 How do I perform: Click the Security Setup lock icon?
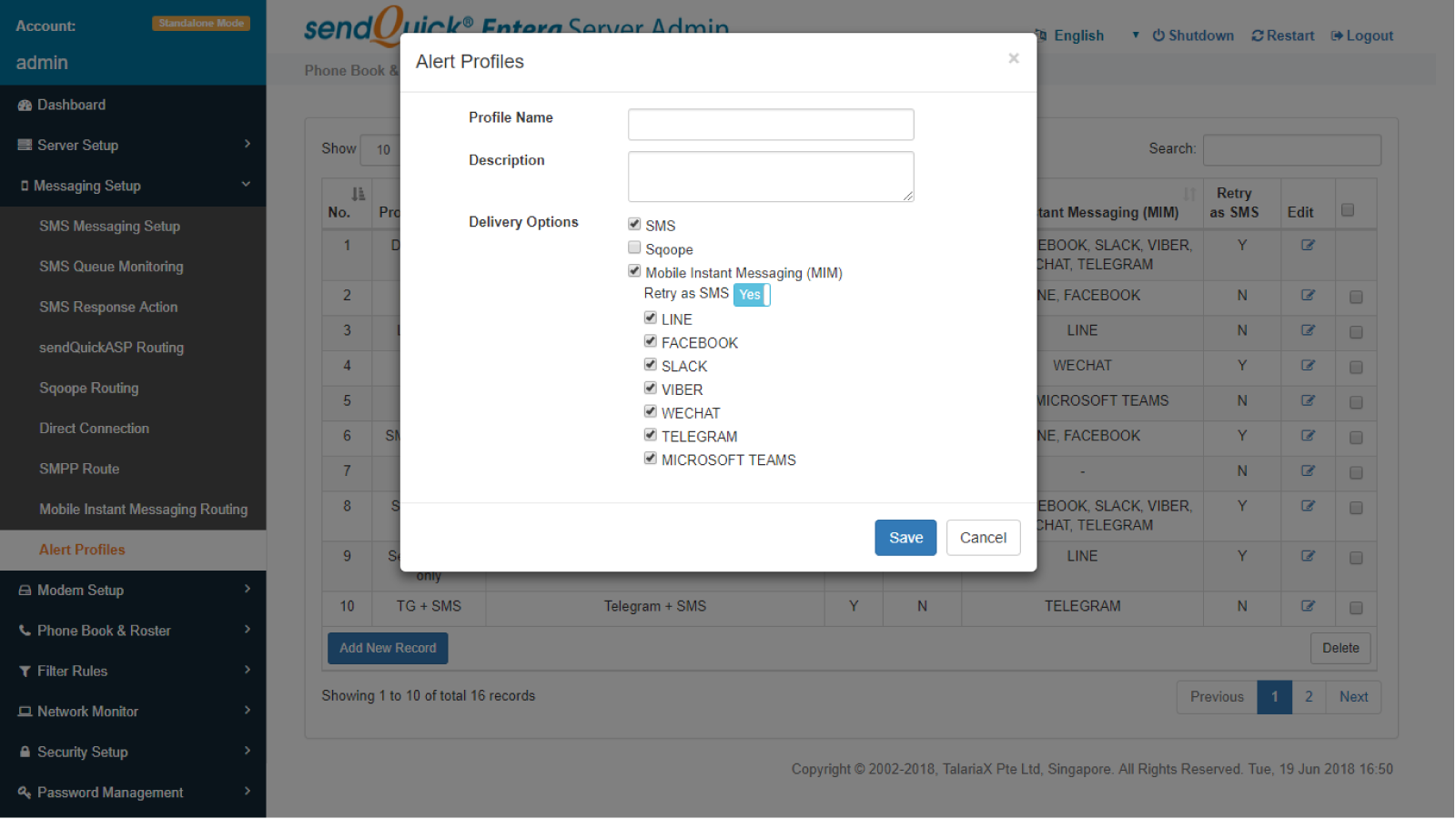25,753
